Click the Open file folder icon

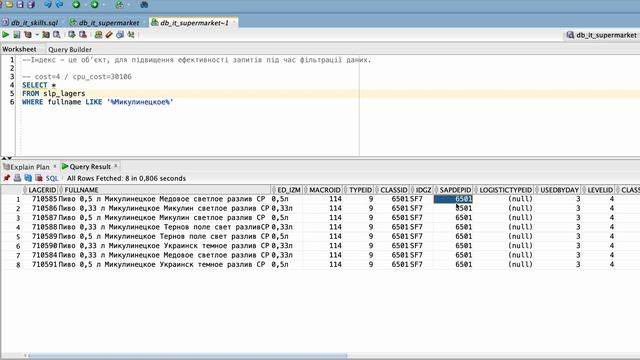[x=9, y=4]
